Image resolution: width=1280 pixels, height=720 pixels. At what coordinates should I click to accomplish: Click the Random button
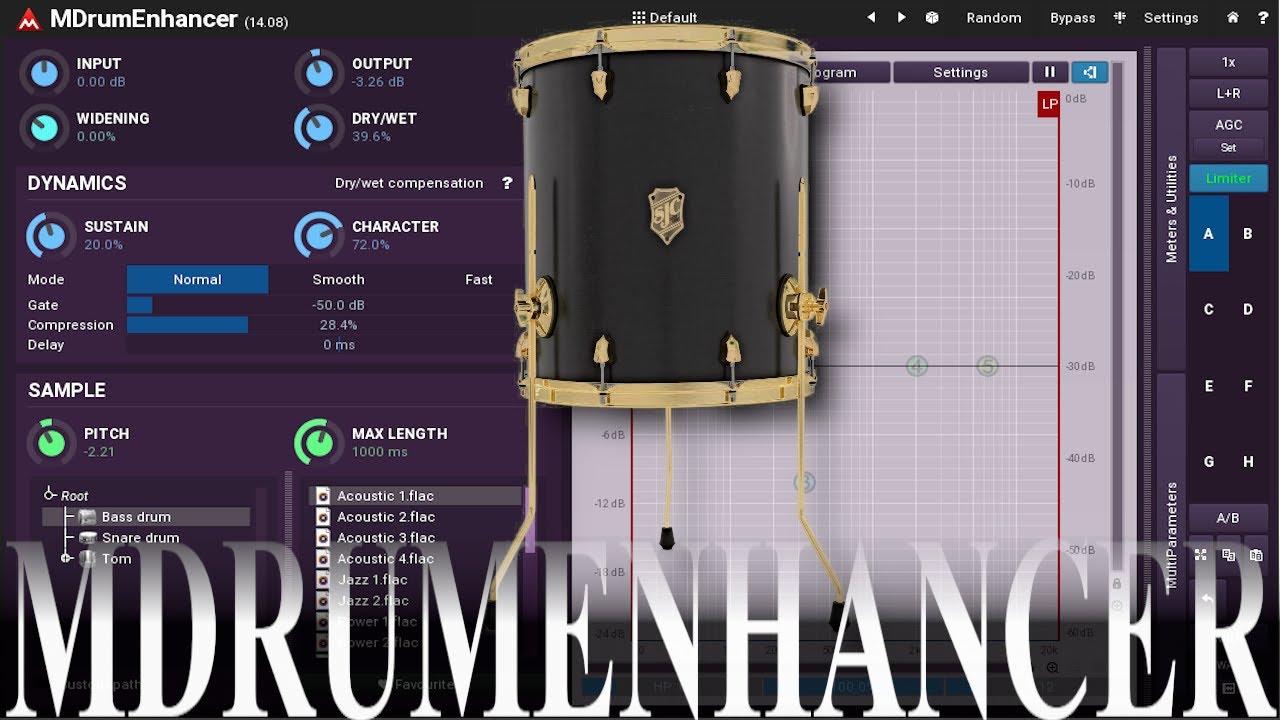pos(994,18)
